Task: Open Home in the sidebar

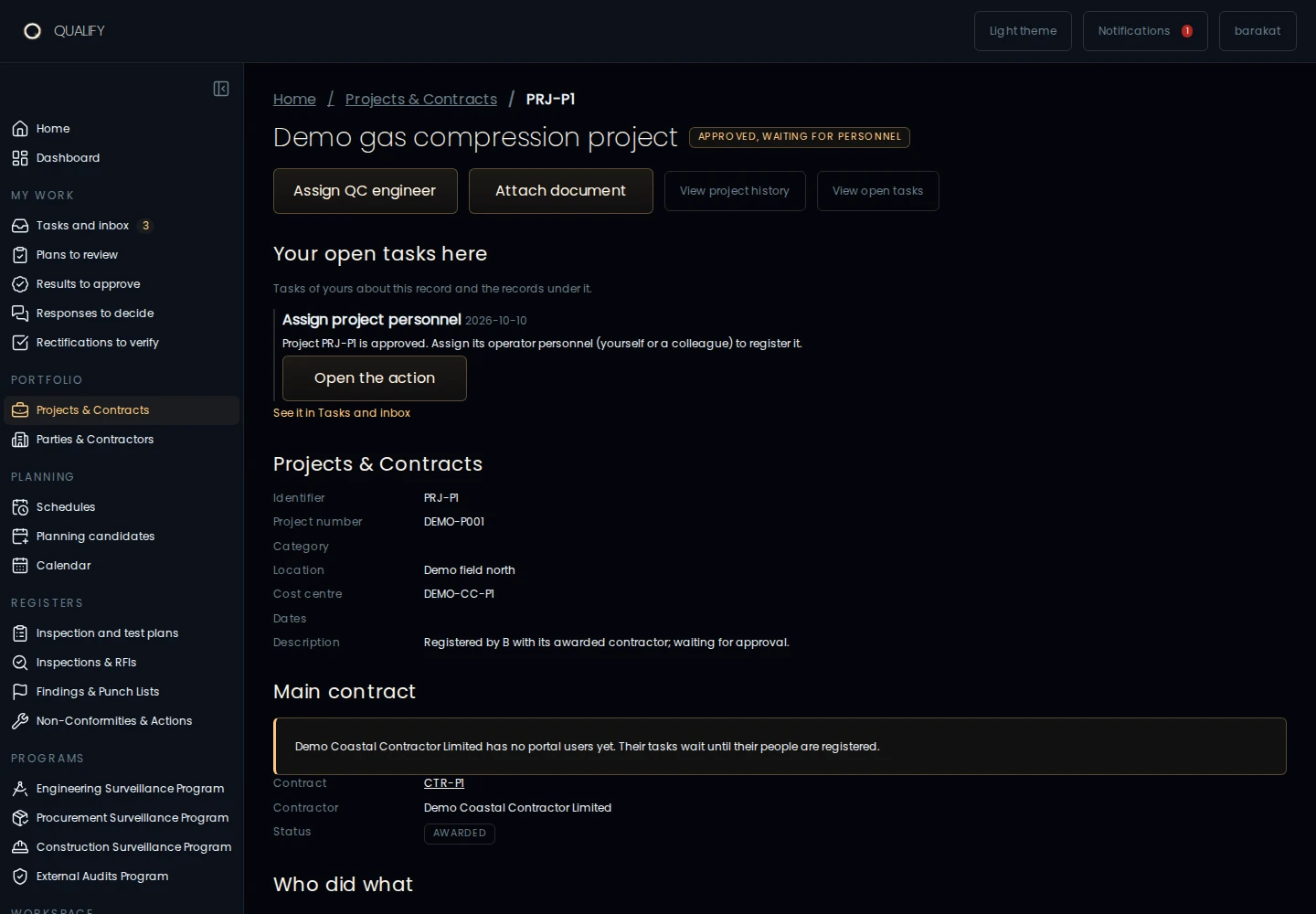Action: pyautogui.click(x=122, y=129)
